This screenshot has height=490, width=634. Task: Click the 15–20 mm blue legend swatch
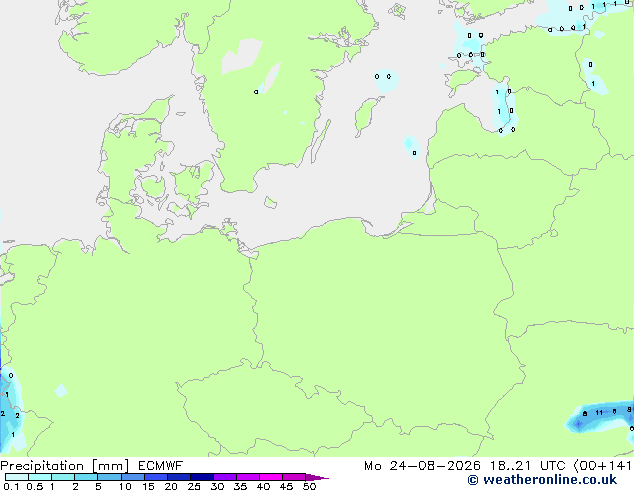click(155, 477)
